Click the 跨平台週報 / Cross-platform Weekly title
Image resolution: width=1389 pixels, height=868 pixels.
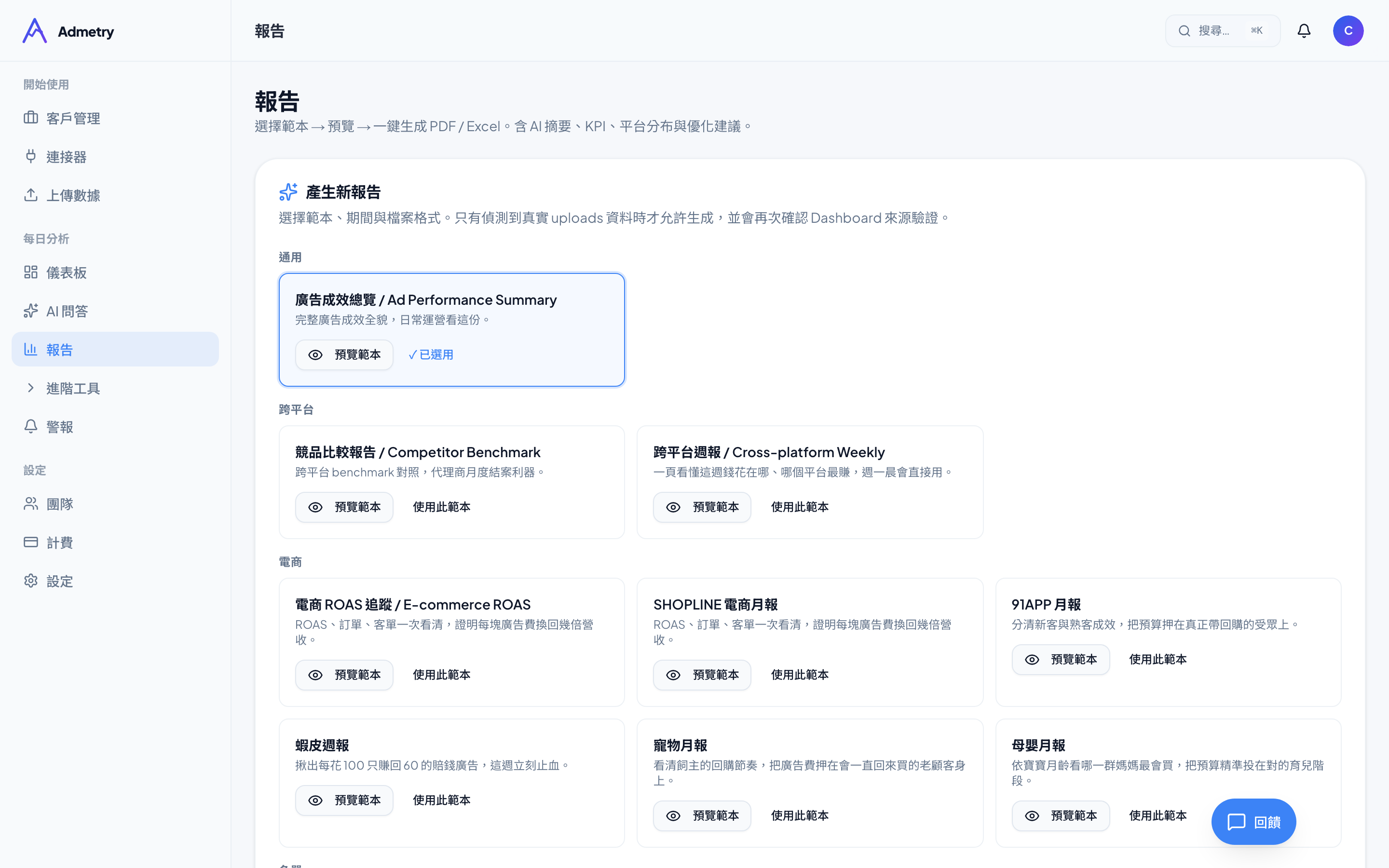769,452
